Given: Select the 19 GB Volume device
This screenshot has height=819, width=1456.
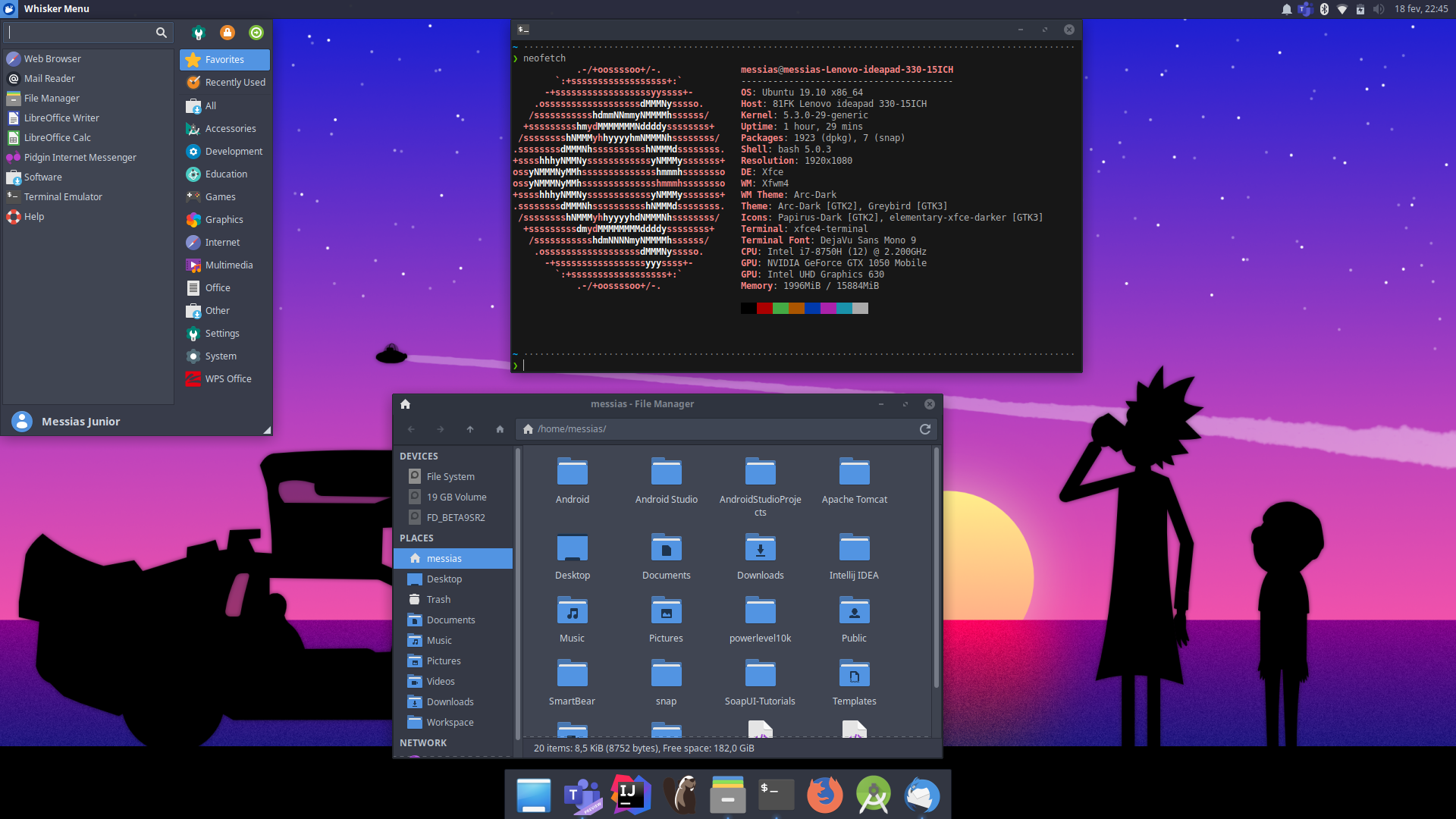Looking at the screenshot, I should pos(453,497).
